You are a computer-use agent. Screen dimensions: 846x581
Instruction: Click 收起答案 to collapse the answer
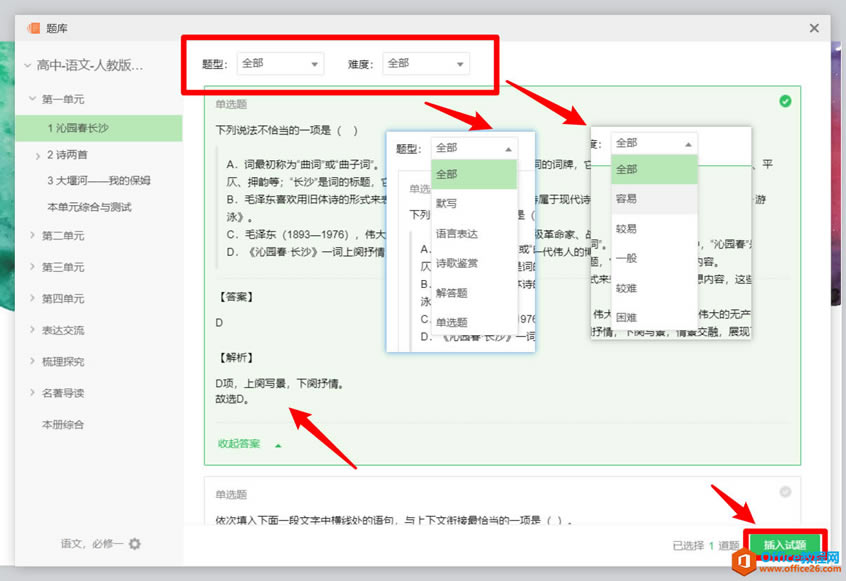pos(249,444)
